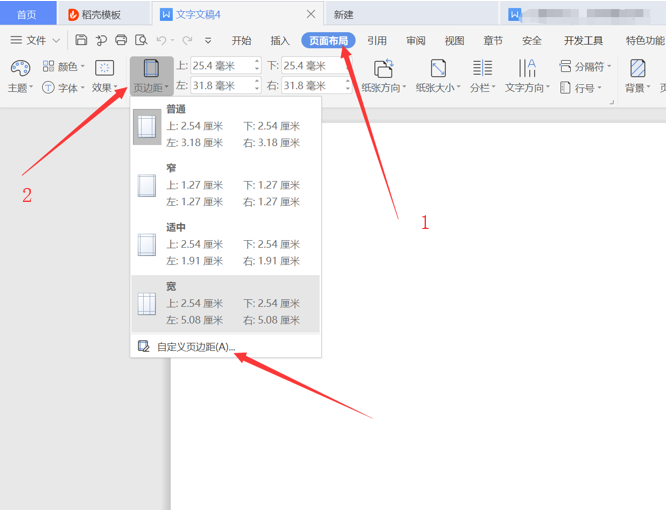The width and height of the screenshot is (666, 512).
Task: Expand the Undo history dropdown arrow
Action: pos(172,41)
